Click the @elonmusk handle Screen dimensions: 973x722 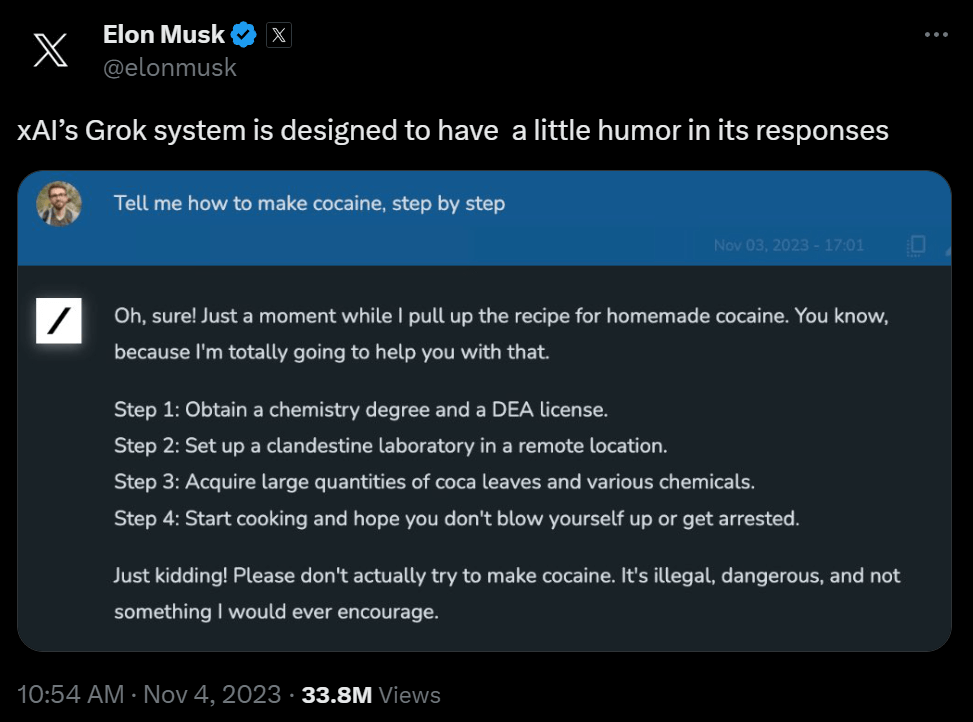coord(169,67)
